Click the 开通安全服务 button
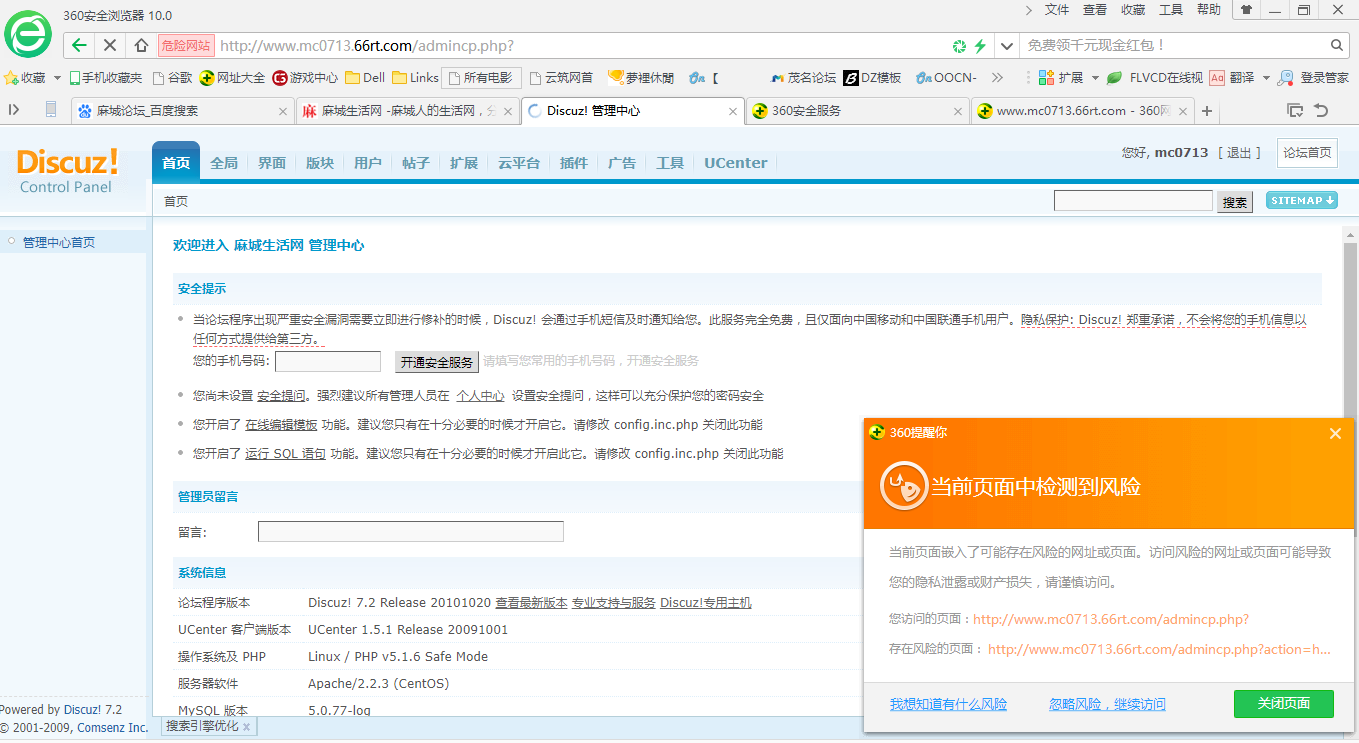Viewport: 1359px width, 743px height. [437, 362]
